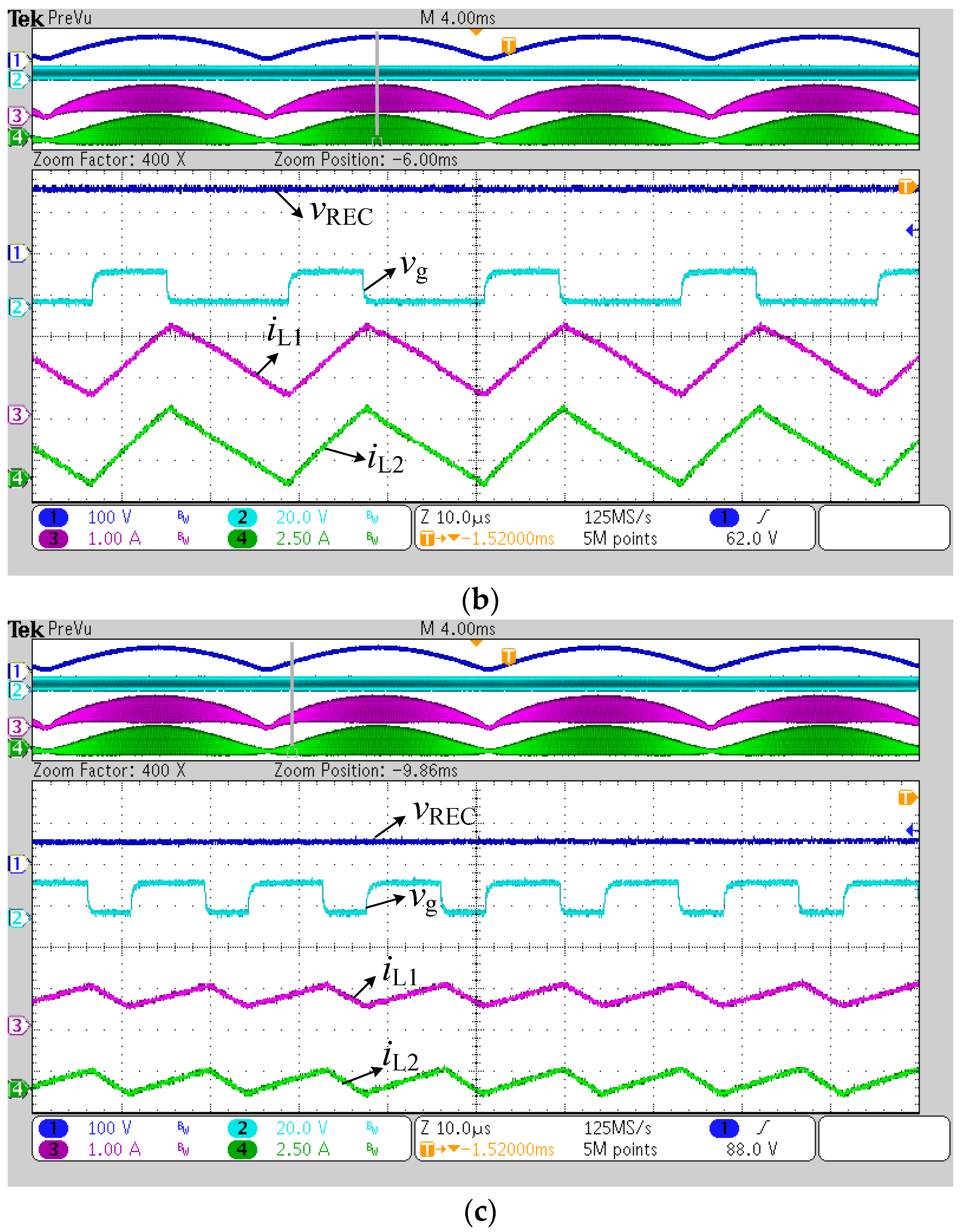Click 'Zoom Position: −9.86ms' readout
The height and width of the screenshot is (1232, 962).
click(x=366, y=770)
